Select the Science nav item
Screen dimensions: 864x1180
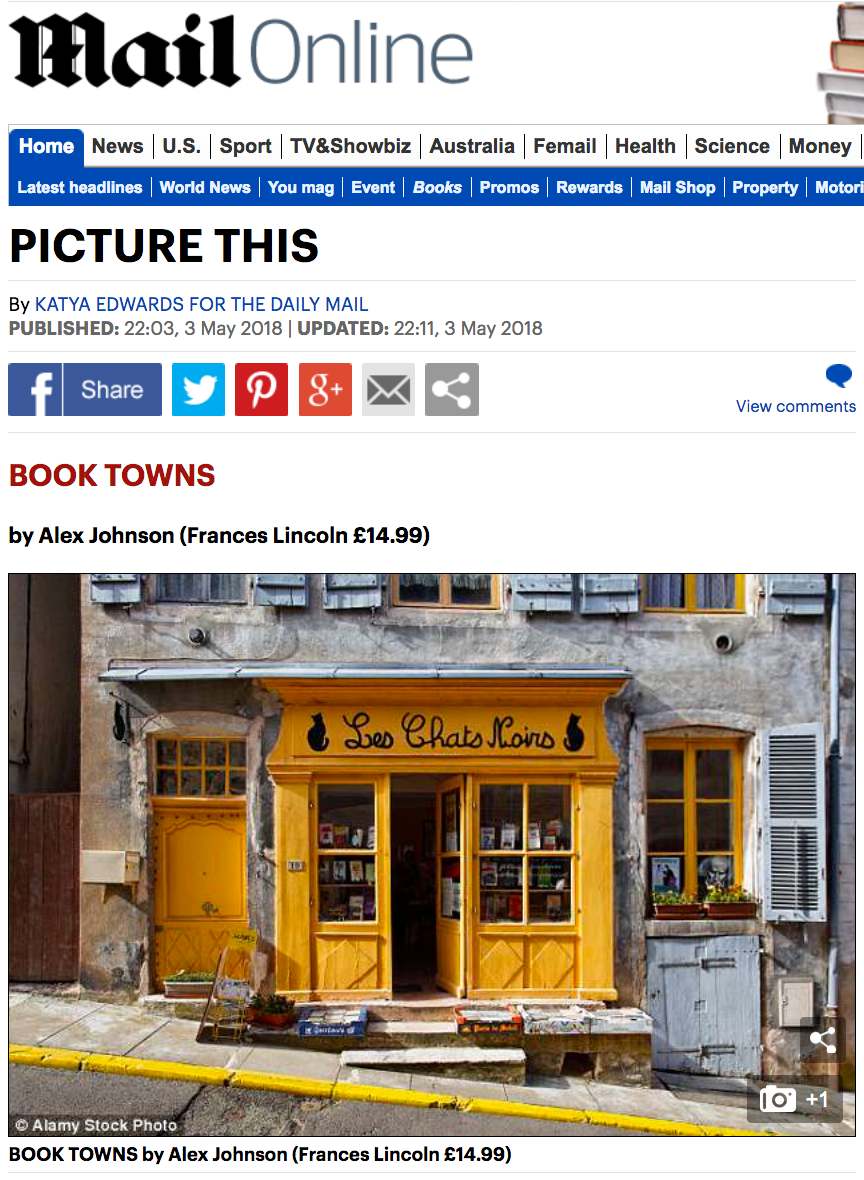(x=732, y=146)
